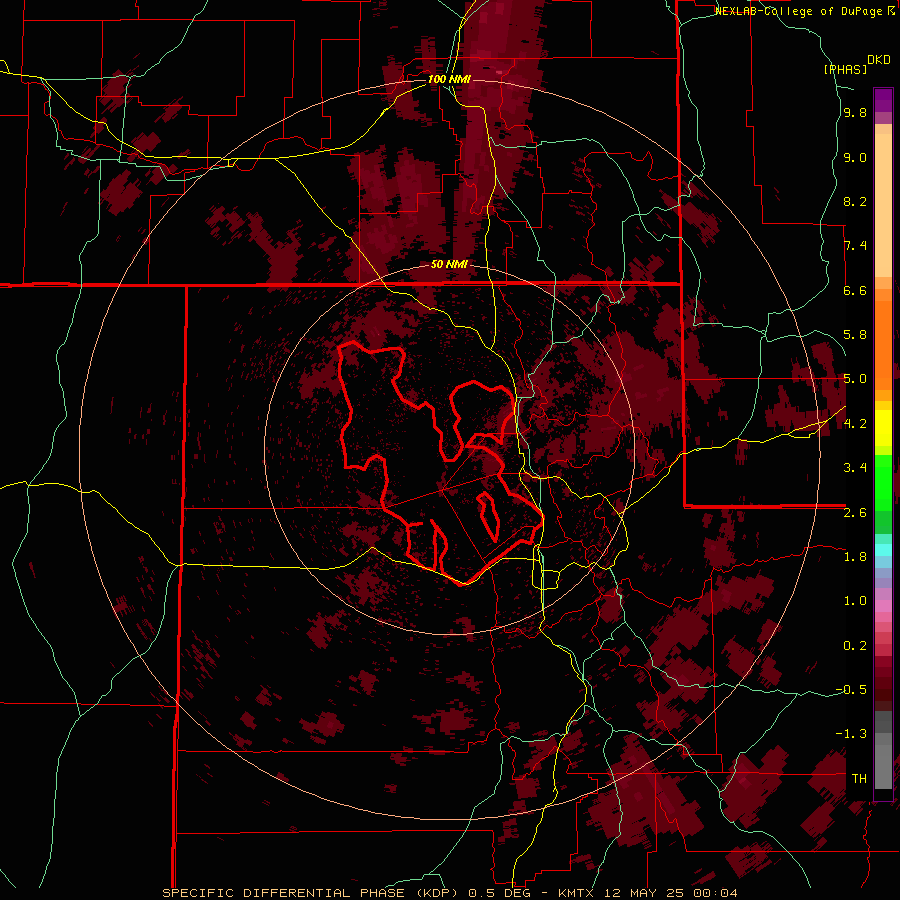
Task: Click the 0.2 value on the color scale
Action: 855,645
